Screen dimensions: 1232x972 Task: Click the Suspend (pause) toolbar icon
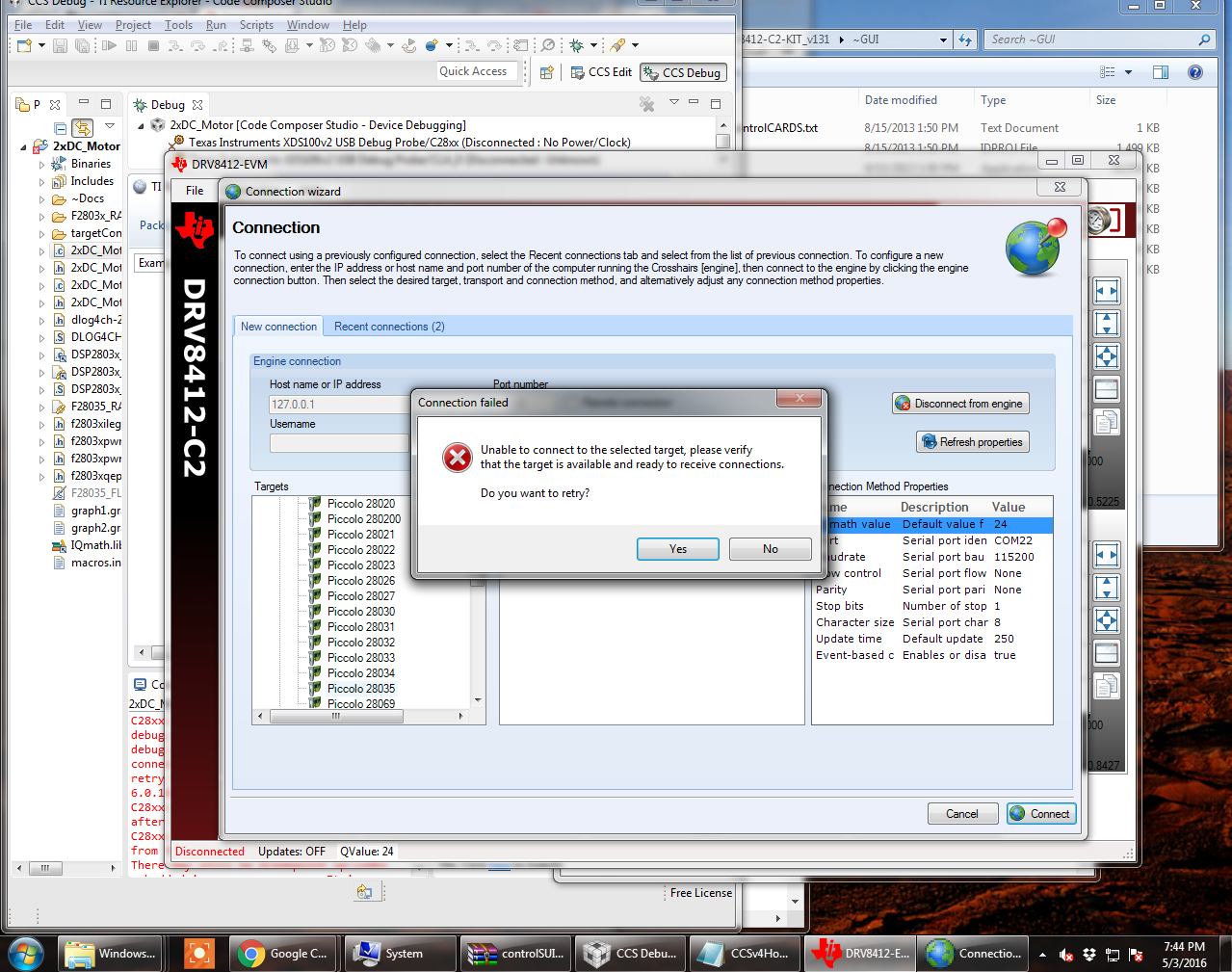pyautogui.click(x=131, y=45)
